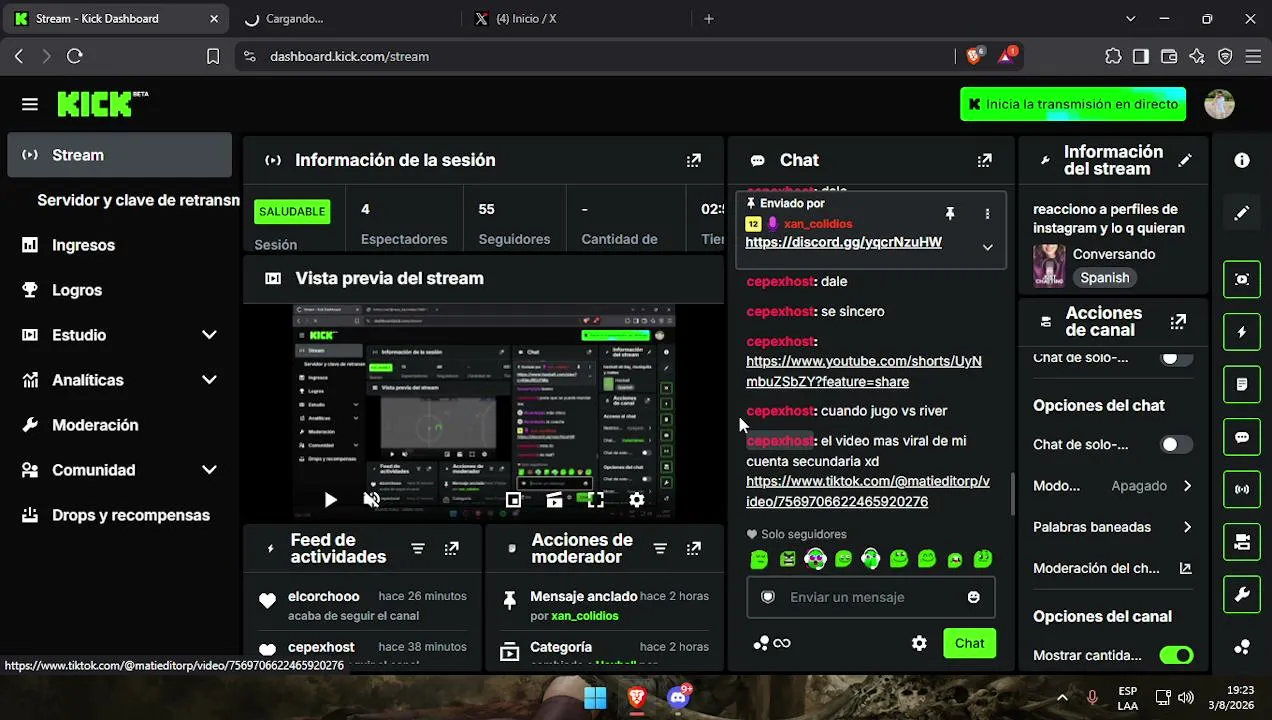Pop out Acciones de moderador panel
This screenshot has height=720, width=1272.
click(693, 549)
